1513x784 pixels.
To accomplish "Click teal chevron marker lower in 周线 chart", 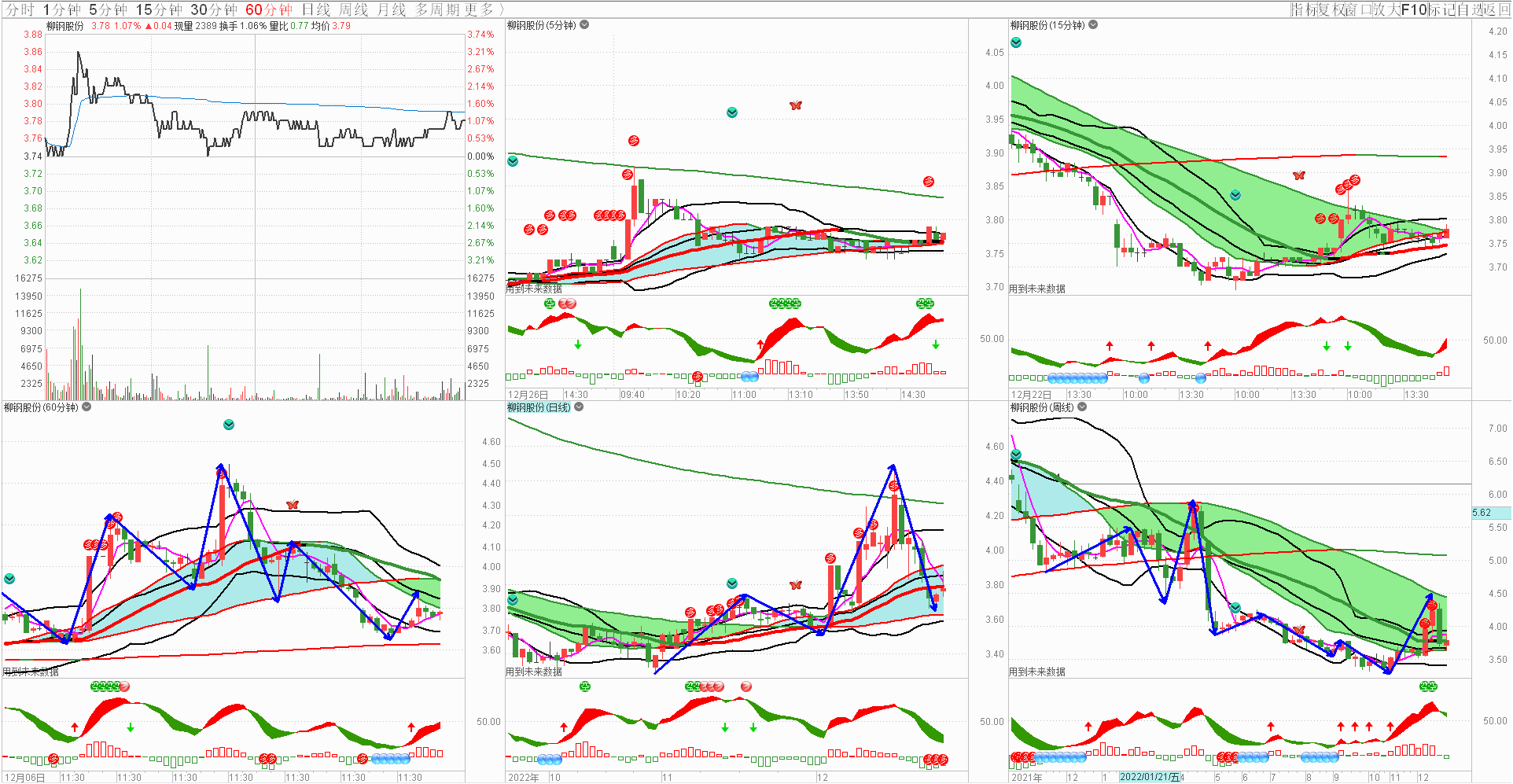I will point(1235,608).
